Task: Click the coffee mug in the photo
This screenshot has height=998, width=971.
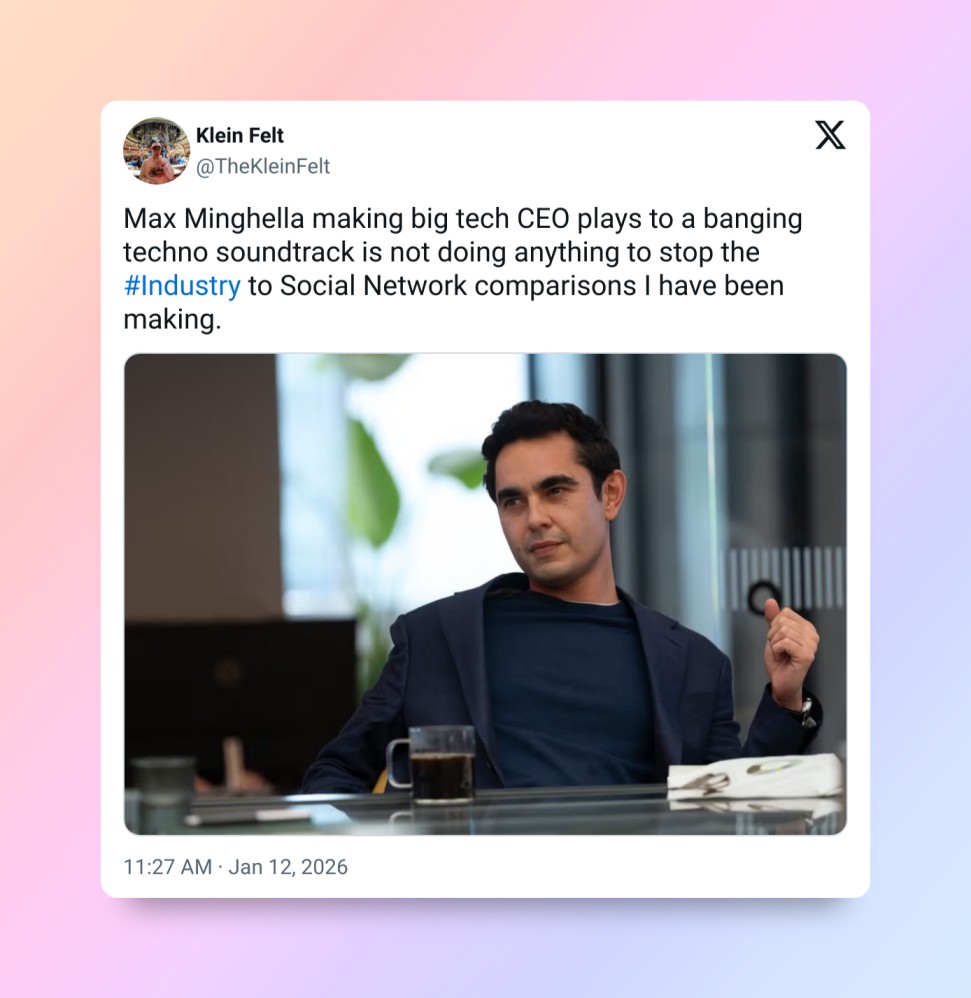Action: (x=434, y=764)
